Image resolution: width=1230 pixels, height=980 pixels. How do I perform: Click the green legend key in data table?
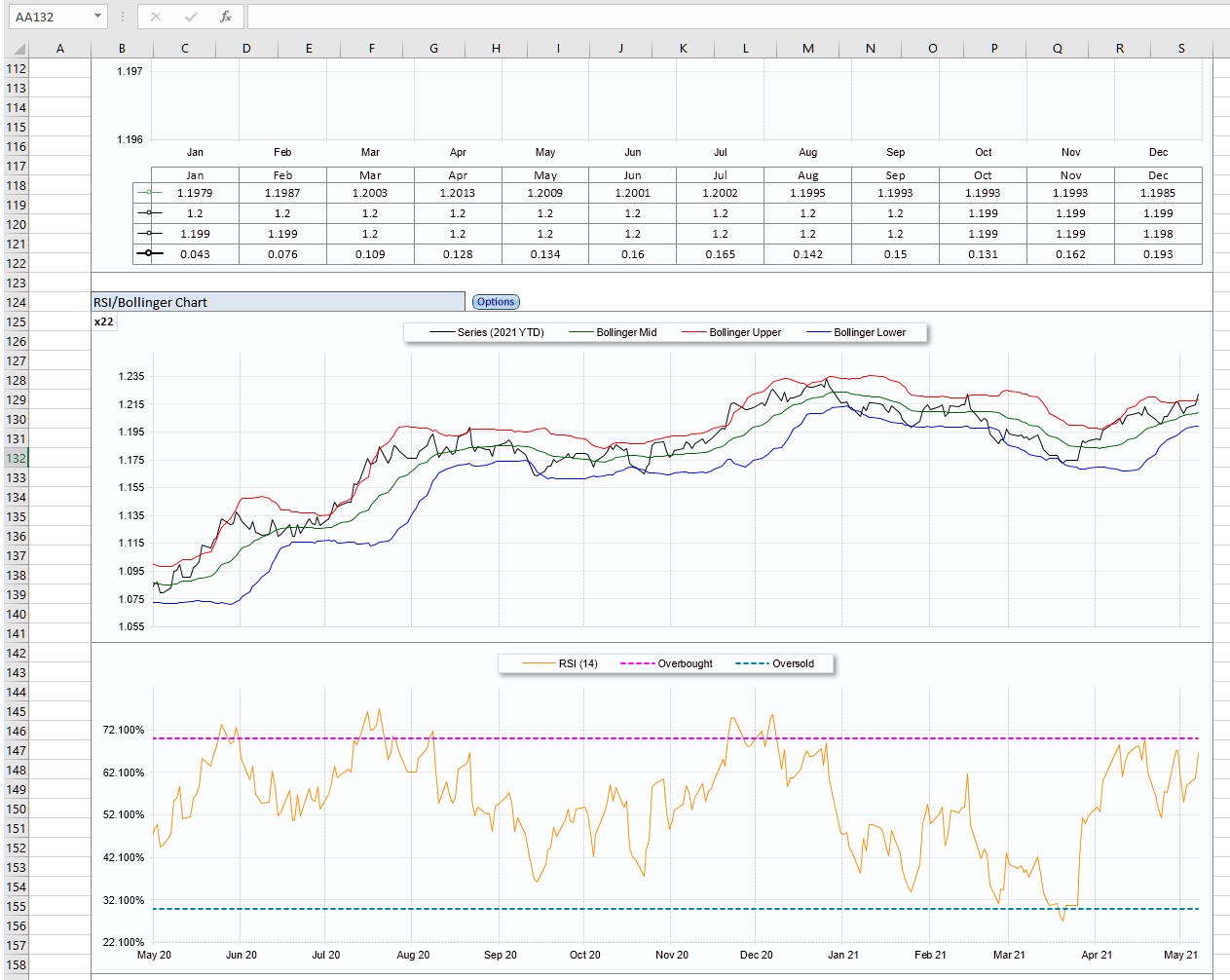[149, 193]
